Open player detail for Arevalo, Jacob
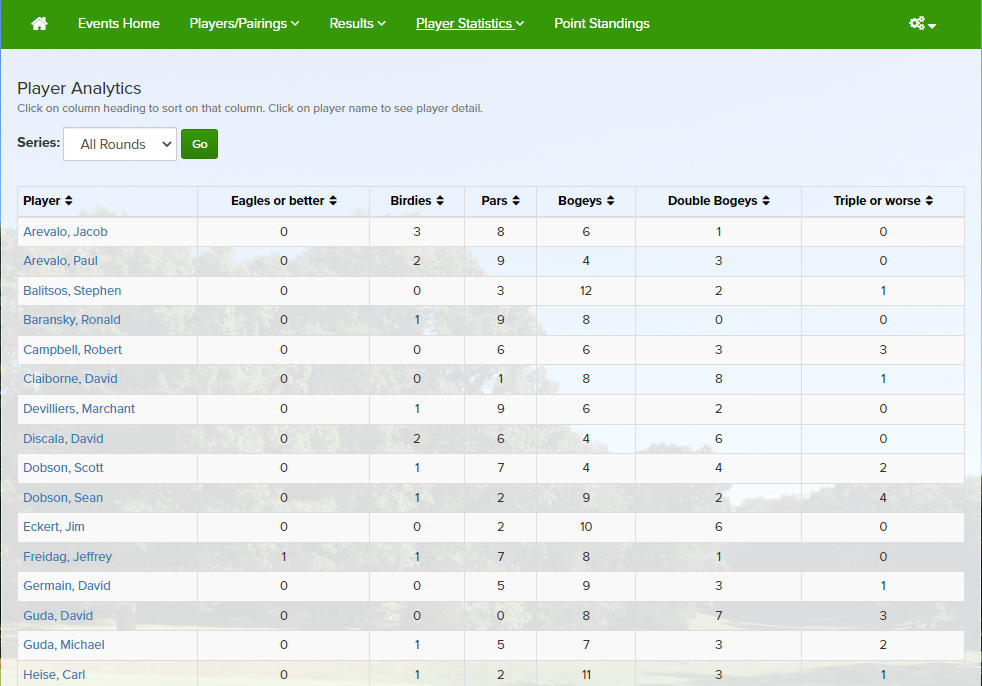 coord(65,232)
